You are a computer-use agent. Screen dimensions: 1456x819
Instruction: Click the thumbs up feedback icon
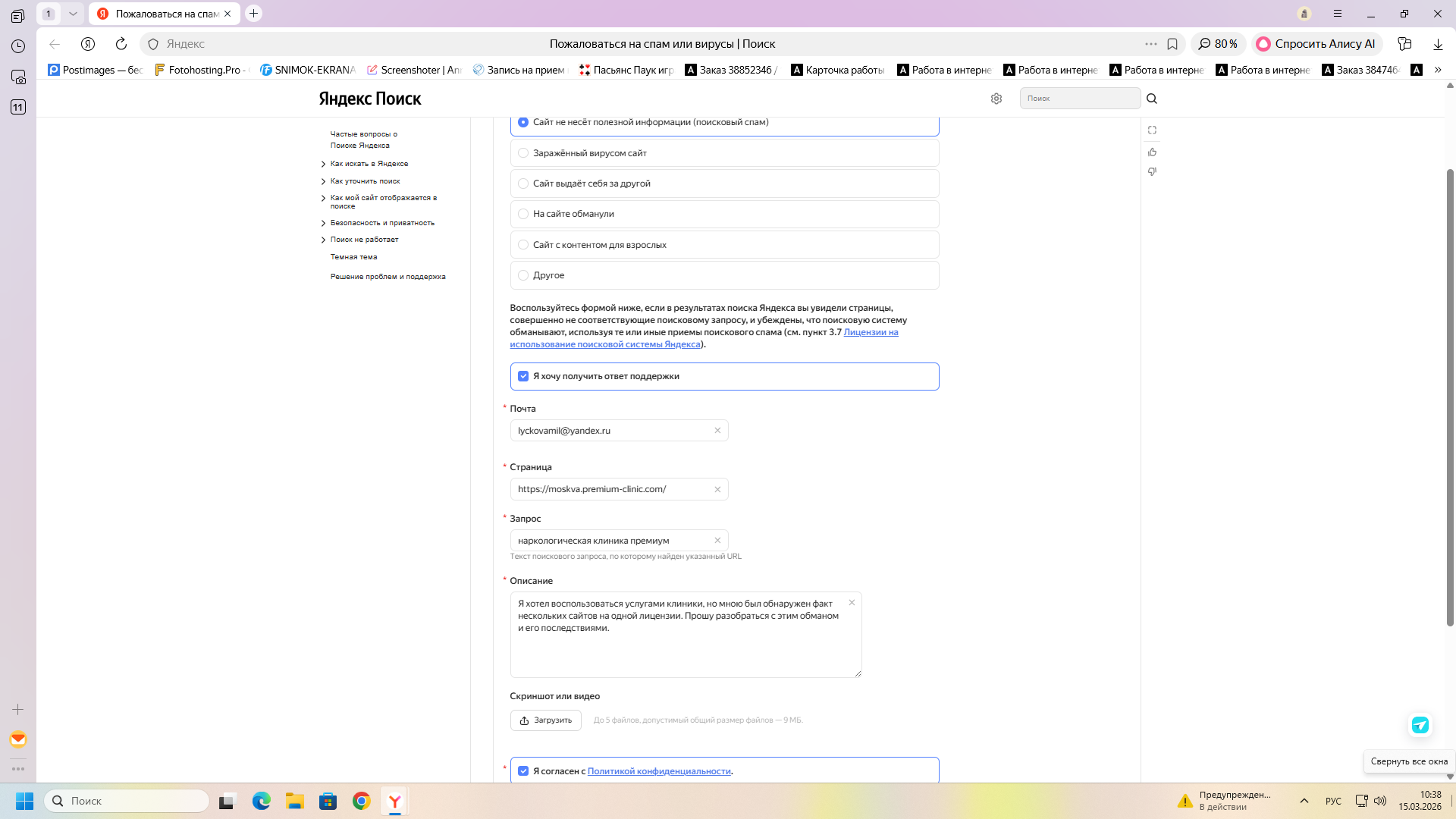point(1152,152)
